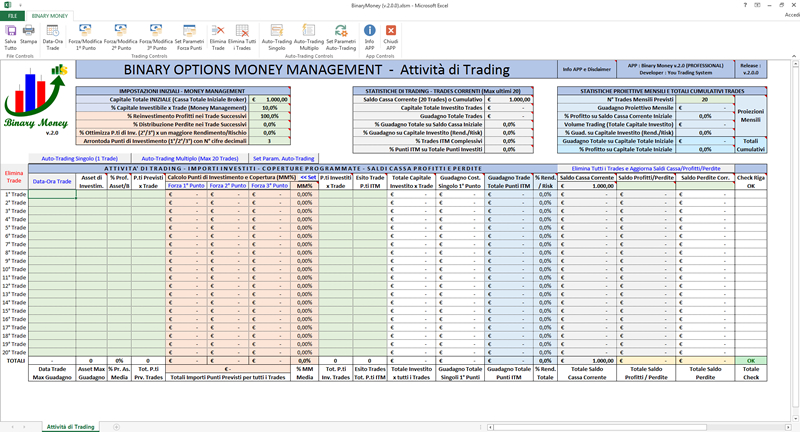Launch Auto-Trading Singolo from ribbon

[277, 37]
